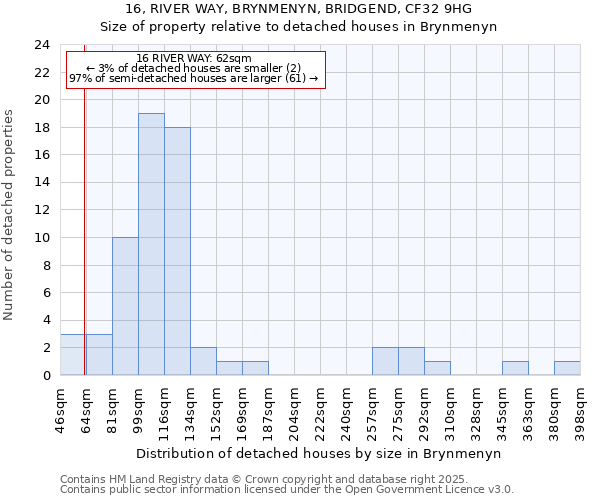This screenshot has width=600, height=500.
Task: Click the 'Contains HM Land Registry data' credit line
Action: [x=264, y=479]
